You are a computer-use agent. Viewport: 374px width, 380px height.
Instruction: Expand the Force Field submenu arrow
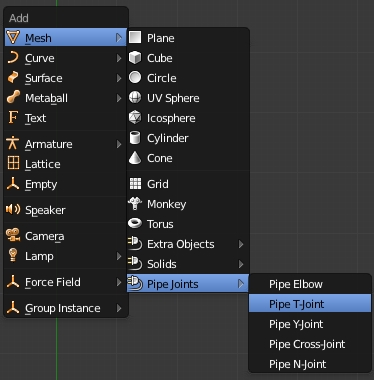119,282
